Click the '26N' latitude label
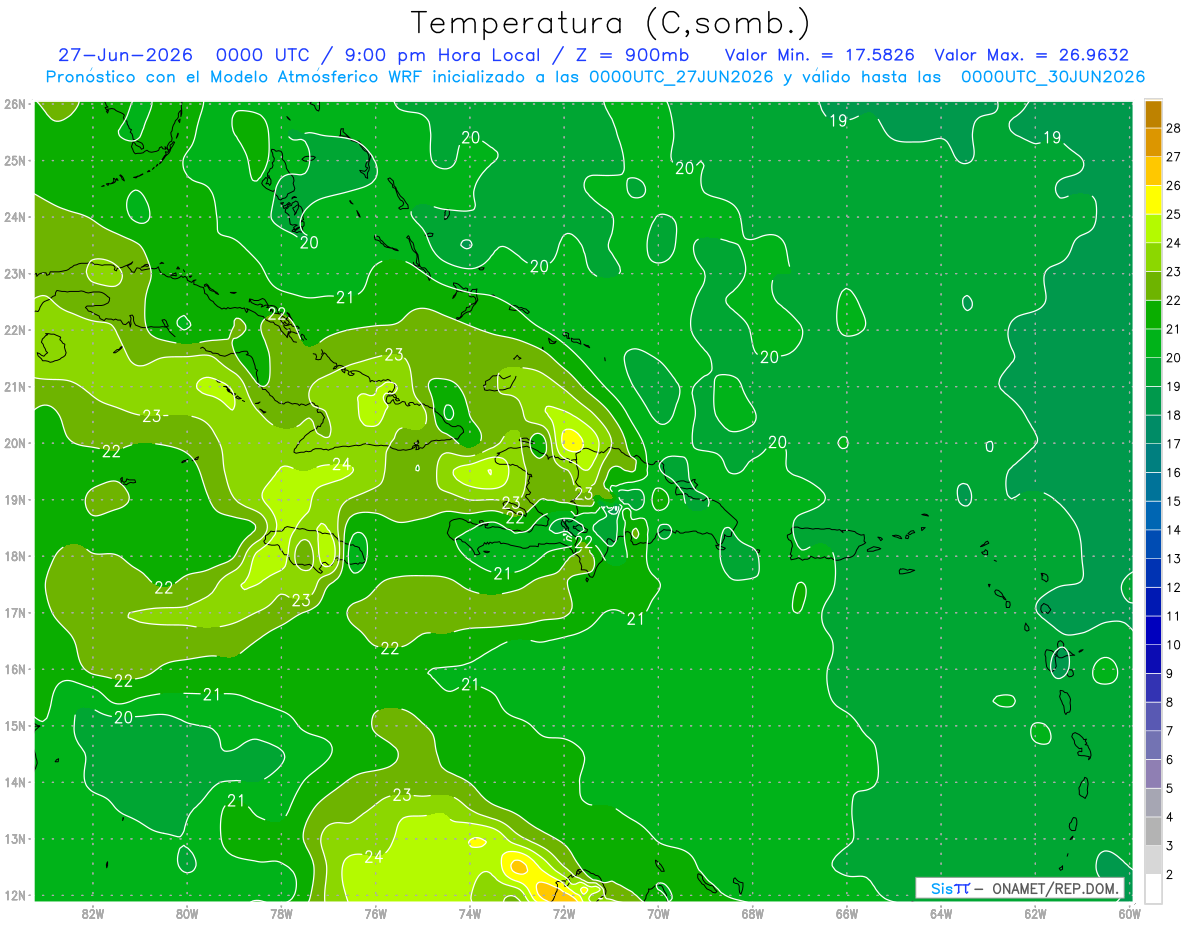Image resolution: width=1200 pixels, height=927 pixels. tap(14, 104)
